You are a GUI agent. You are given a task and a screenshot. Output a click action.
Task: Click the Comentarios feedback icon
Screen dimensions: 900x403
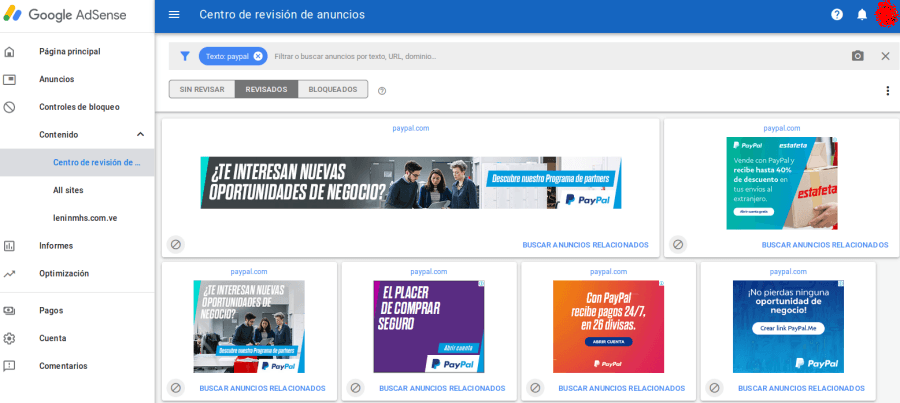click(x=9, y=366)
